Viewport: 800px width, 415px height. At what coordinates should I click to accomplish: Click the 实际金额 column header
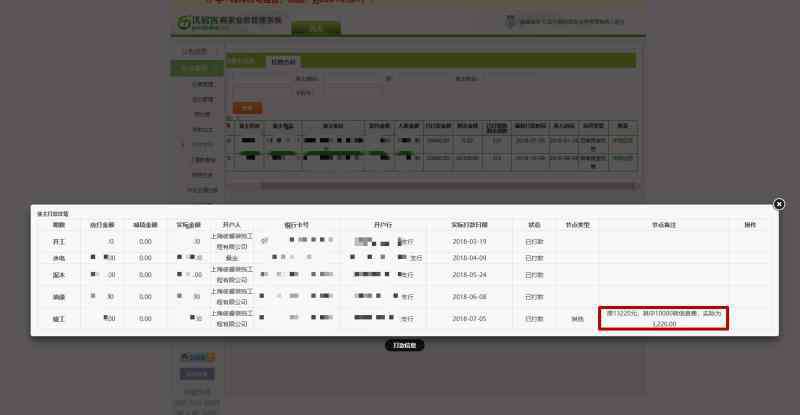pos(189,225)
